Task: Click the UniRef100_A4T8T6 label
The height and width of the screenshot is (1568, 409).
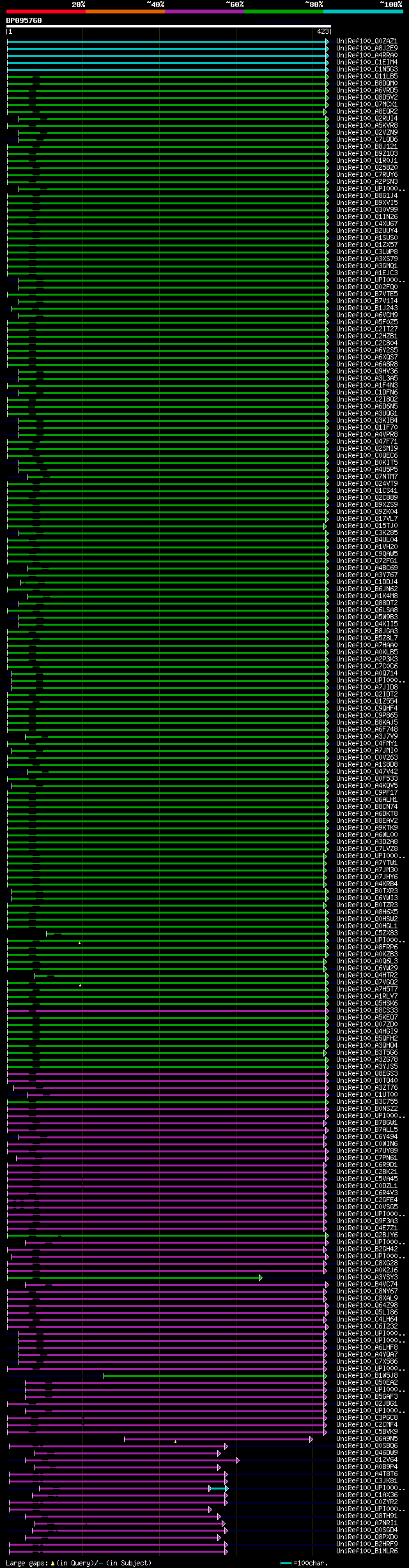Action: coord(367,1474)
